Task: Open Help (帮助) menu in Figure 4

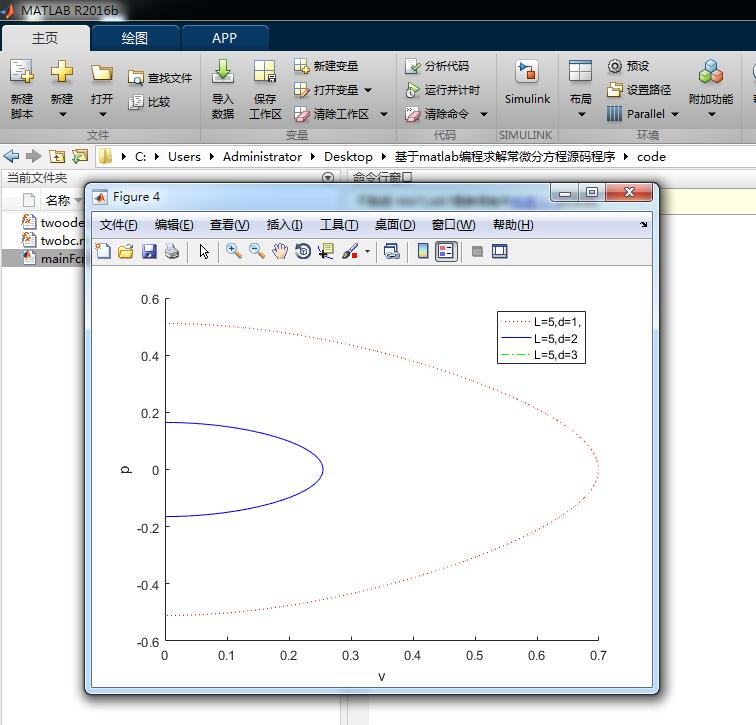Action: pos(513,225)
